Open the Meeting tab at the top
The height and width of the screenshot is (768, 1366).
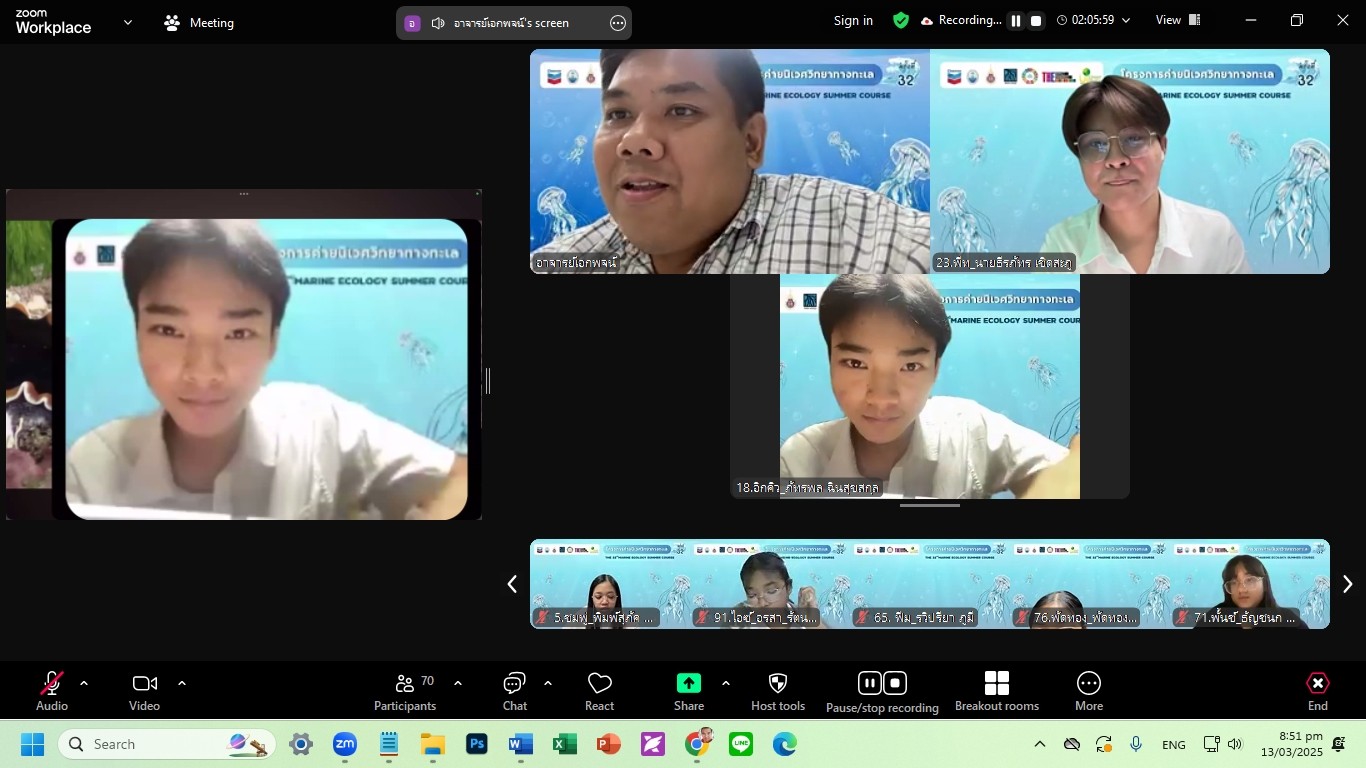199,23
